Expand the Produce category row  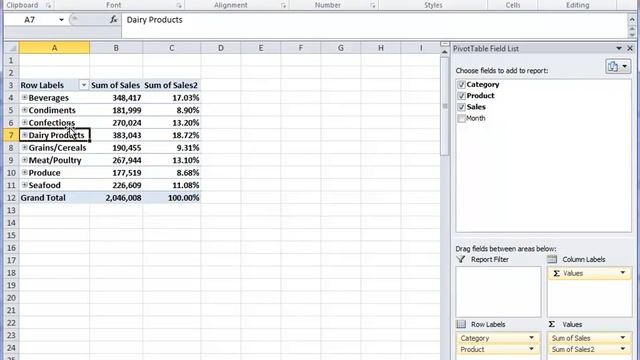point(24,172)
